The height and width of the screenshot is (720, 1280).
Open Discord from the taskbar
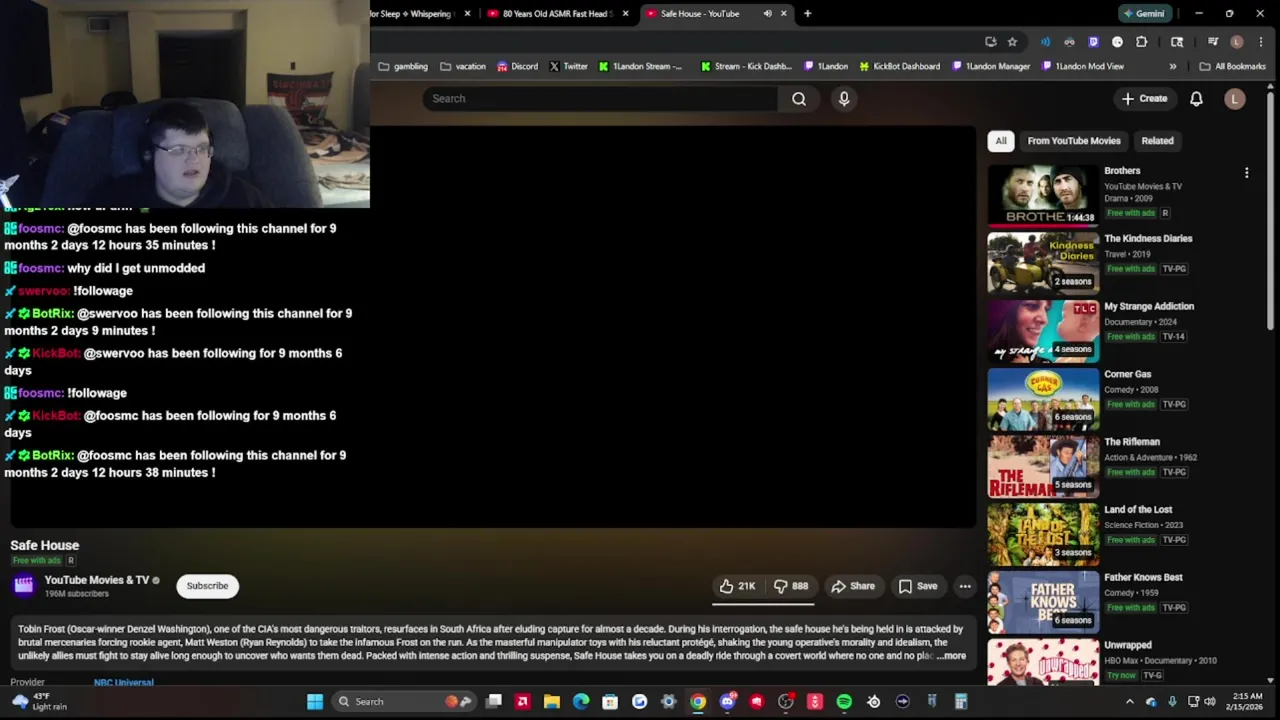pyautogui.click(x=728, y=701)
